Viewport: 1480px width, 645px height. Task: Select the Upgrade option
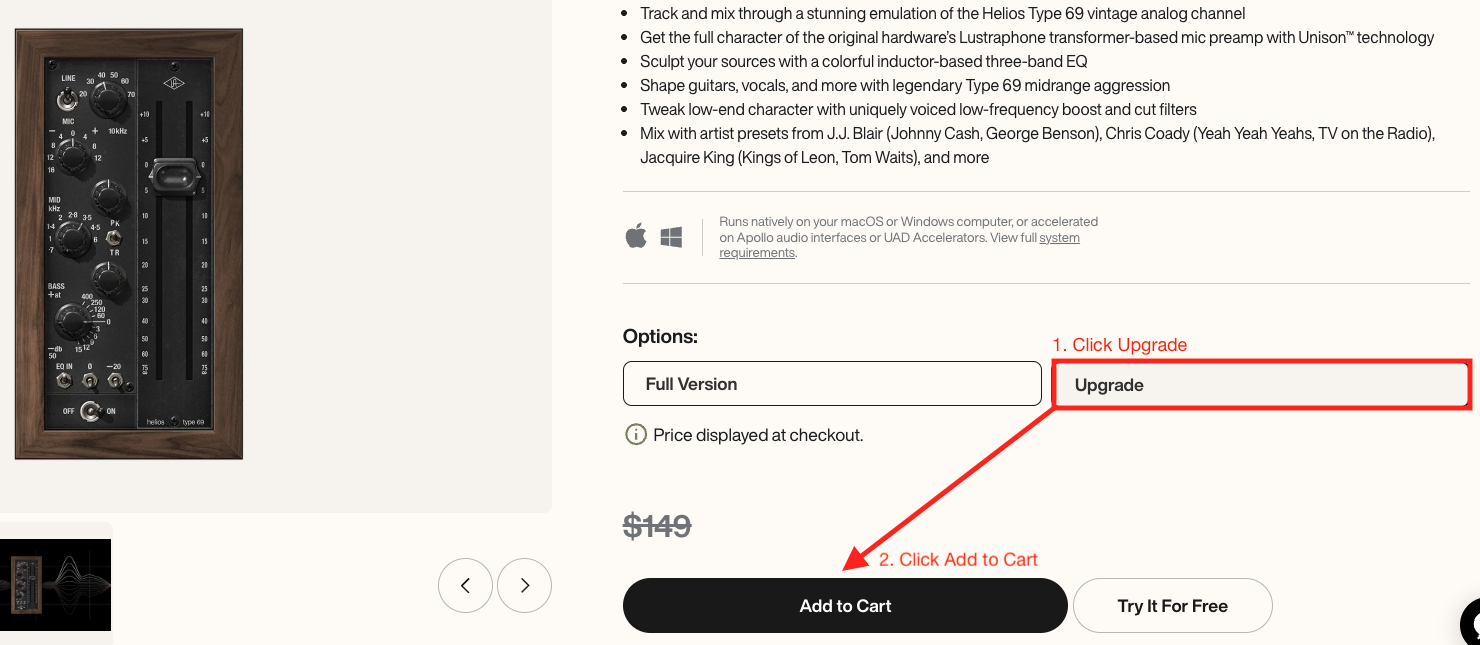click(x=1261, y=385)
